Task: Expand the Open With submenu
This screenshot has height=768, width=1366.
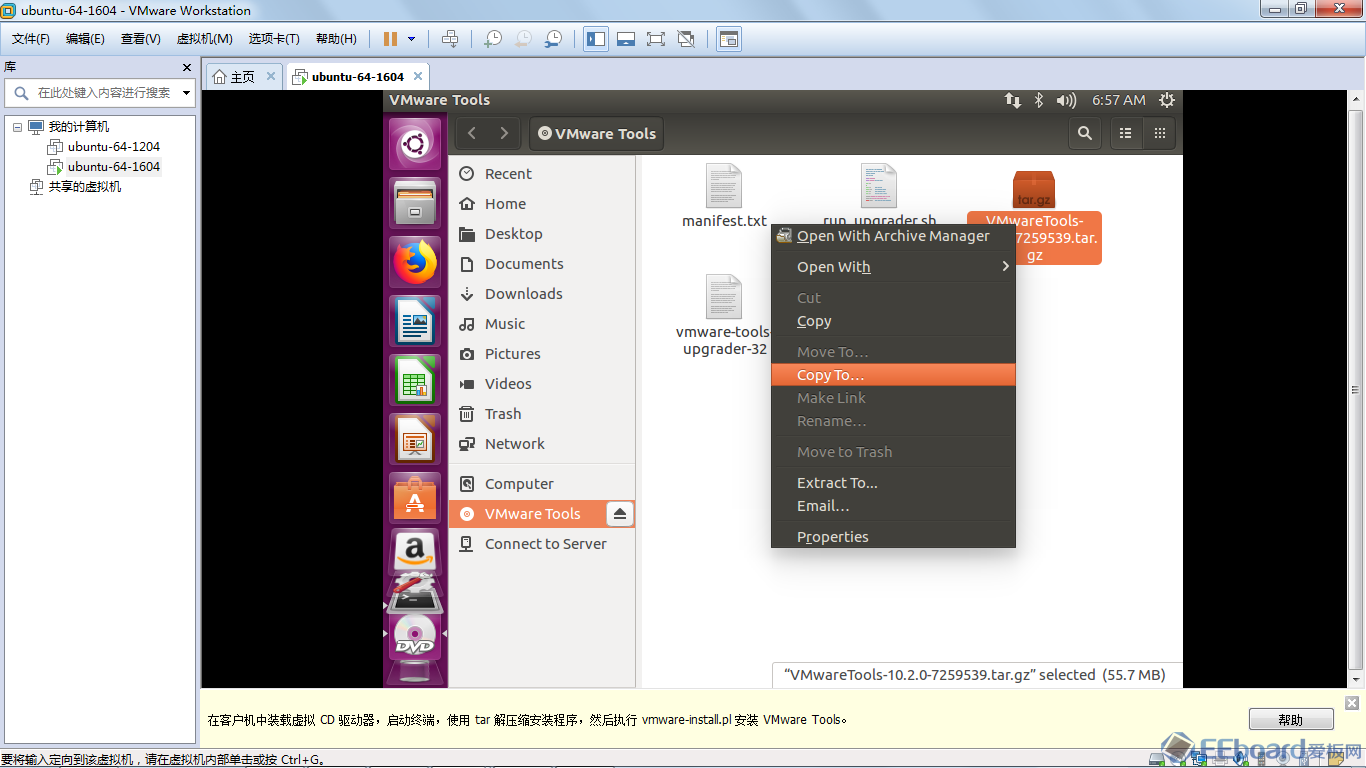Action: 893,267
